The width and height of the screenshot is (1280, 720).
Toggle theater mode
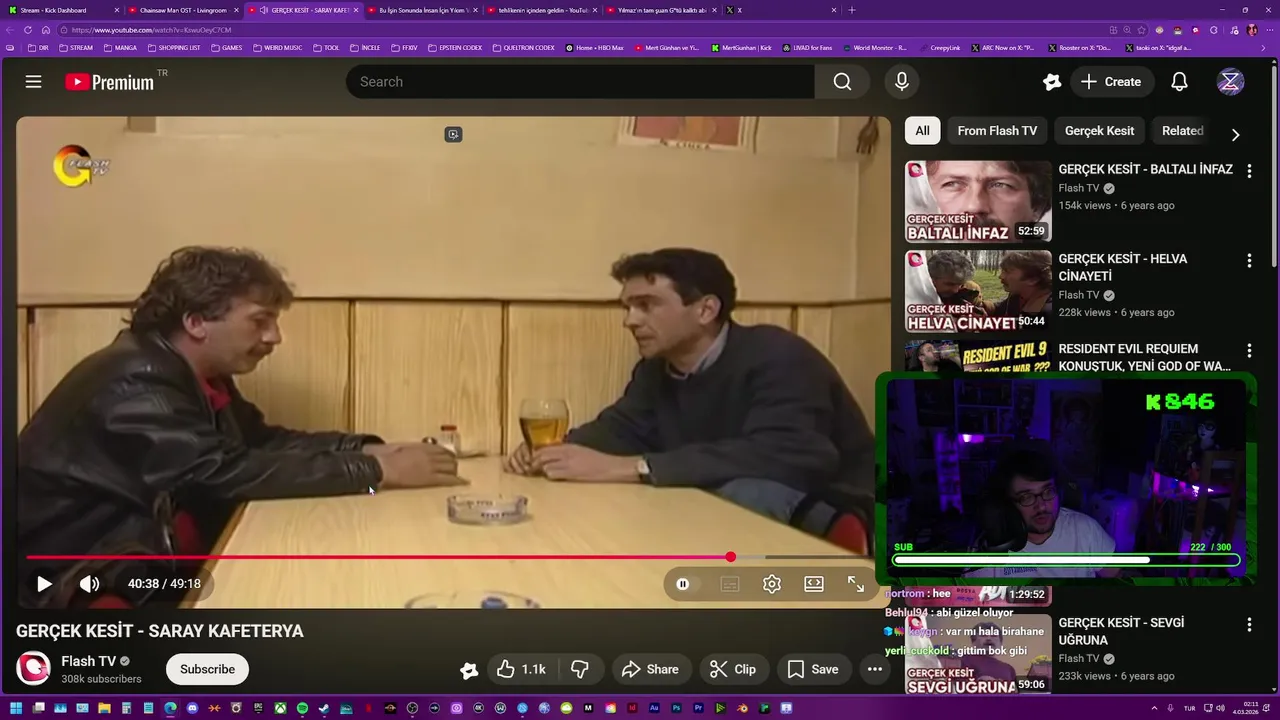point(814,584)
